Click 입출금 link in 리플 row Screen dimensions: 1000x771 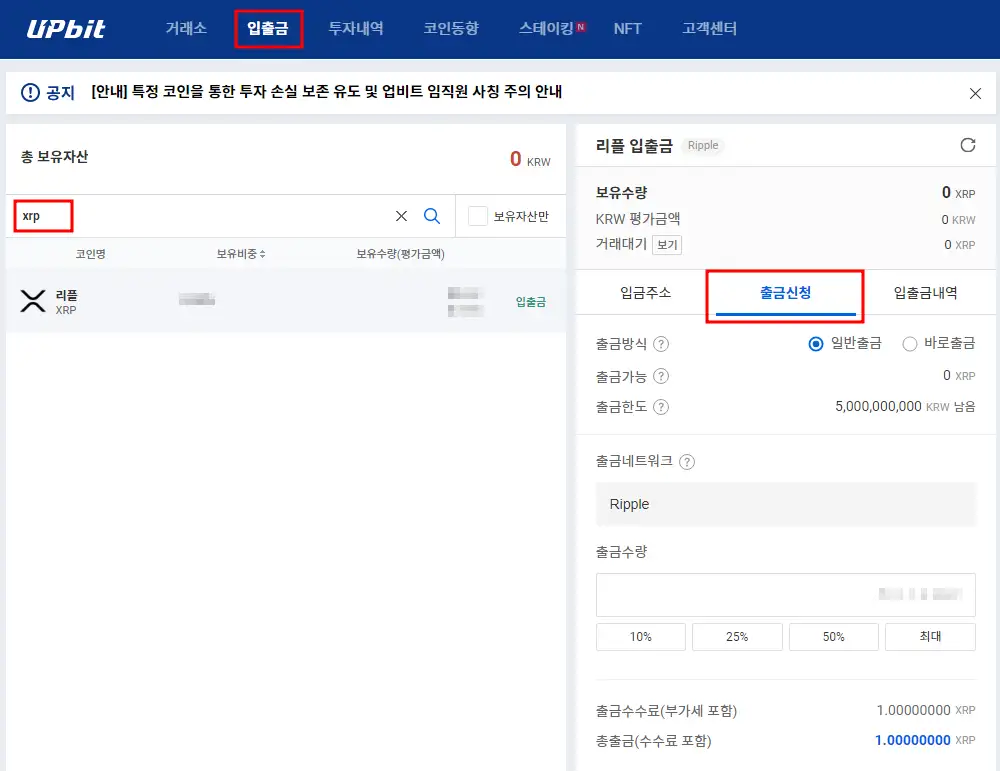[x=531, y=302]
